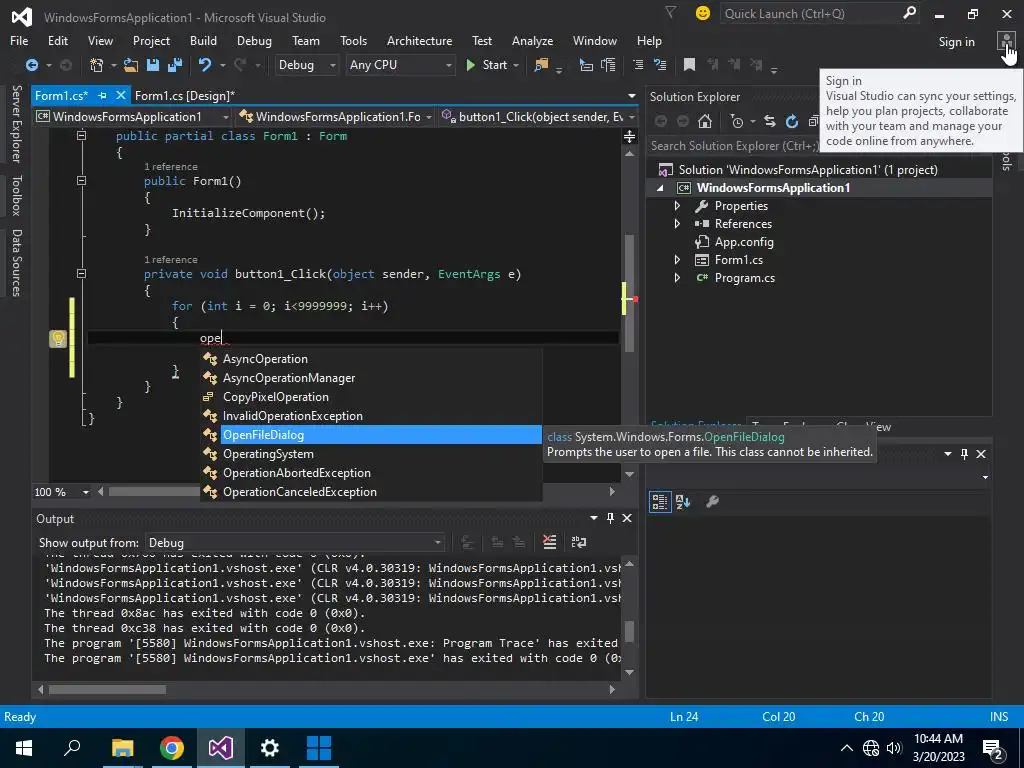Viewport: 1024px width, 768px height.
Task: Expand the Form1.cs node
Action: tap(677, 260)
